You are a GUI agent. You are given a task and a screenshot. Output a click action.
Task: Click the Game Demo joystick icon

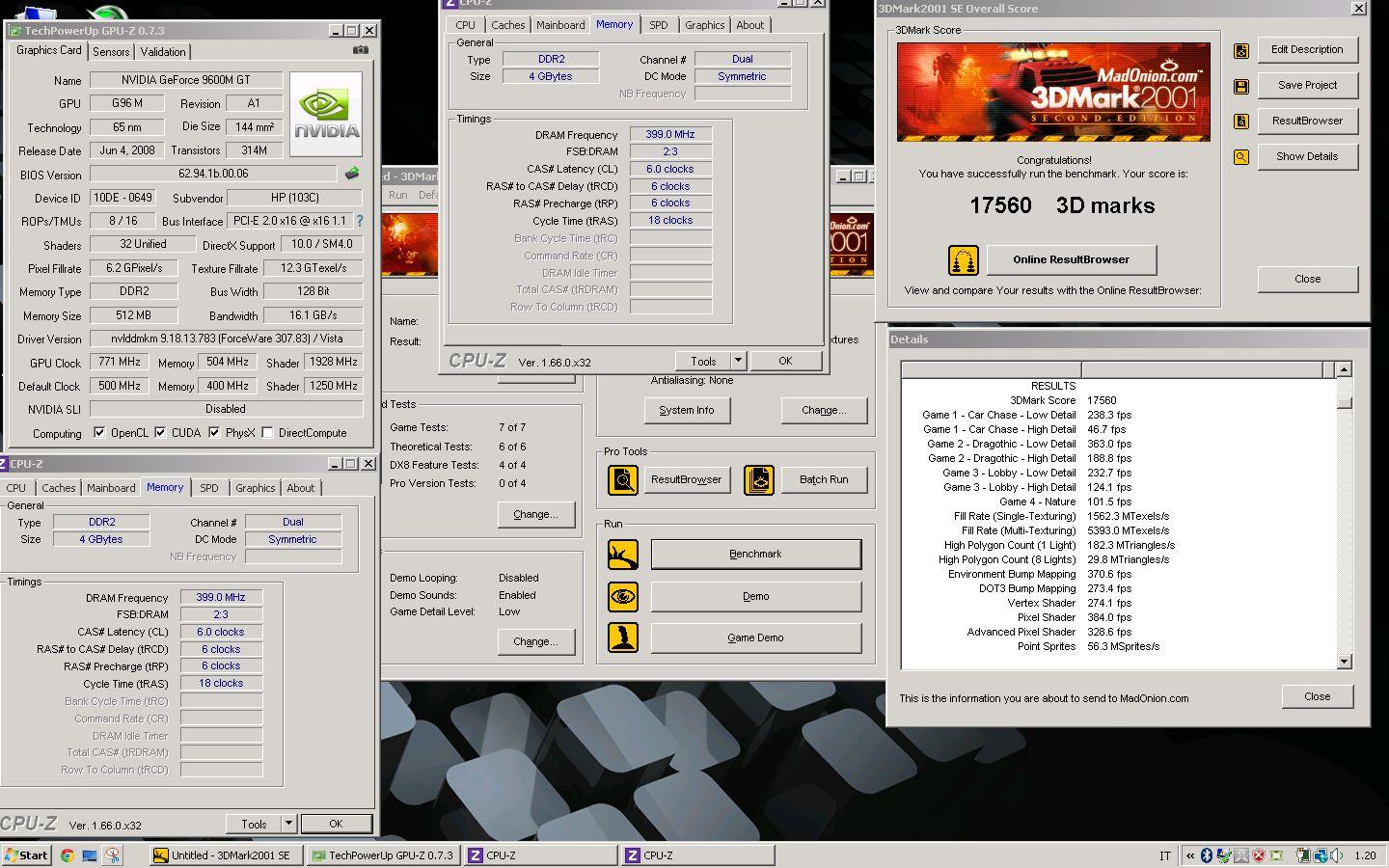pos(623,637)
